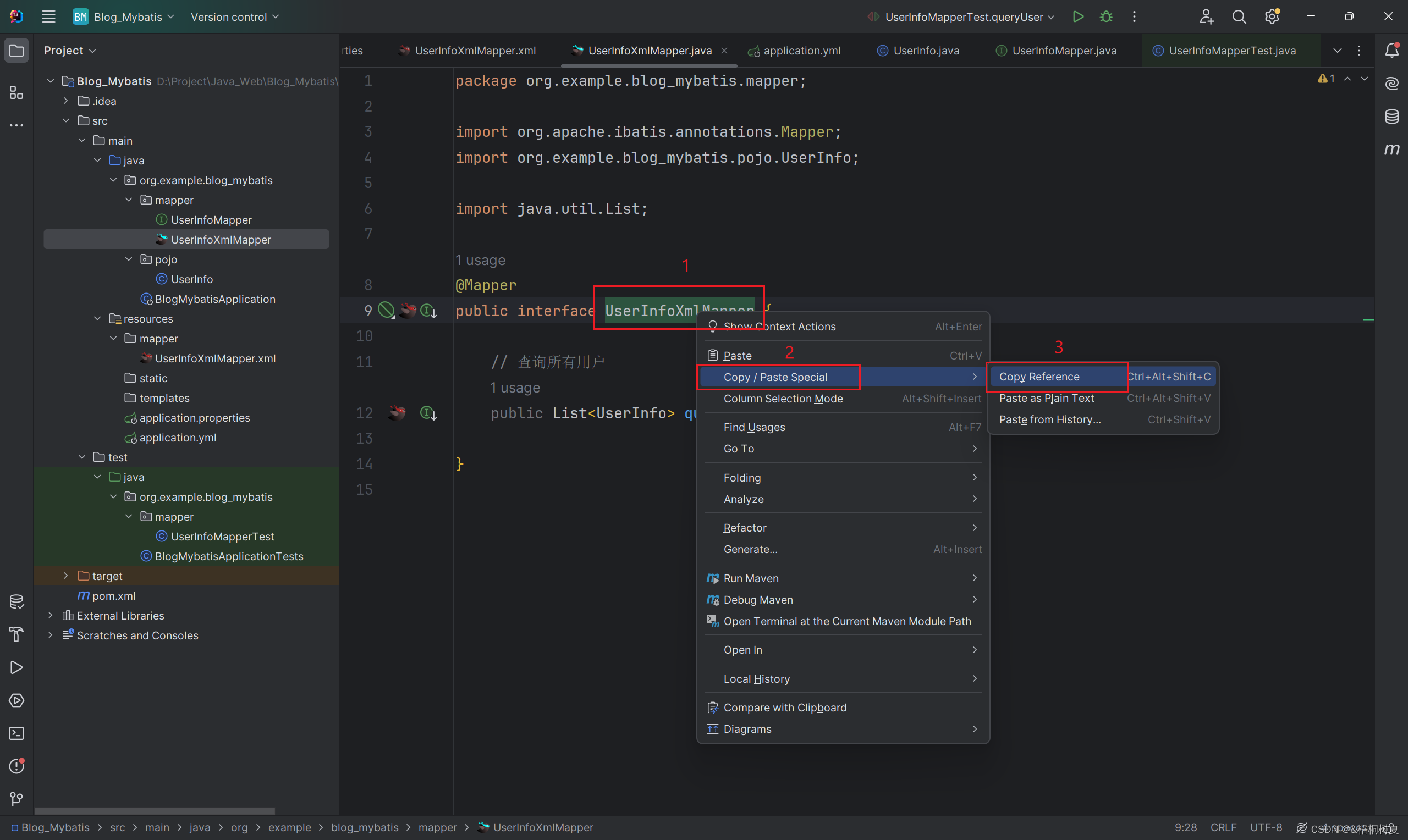
Task: Toggle the Project tool window folder icon
Action: [x=16, y=51]
